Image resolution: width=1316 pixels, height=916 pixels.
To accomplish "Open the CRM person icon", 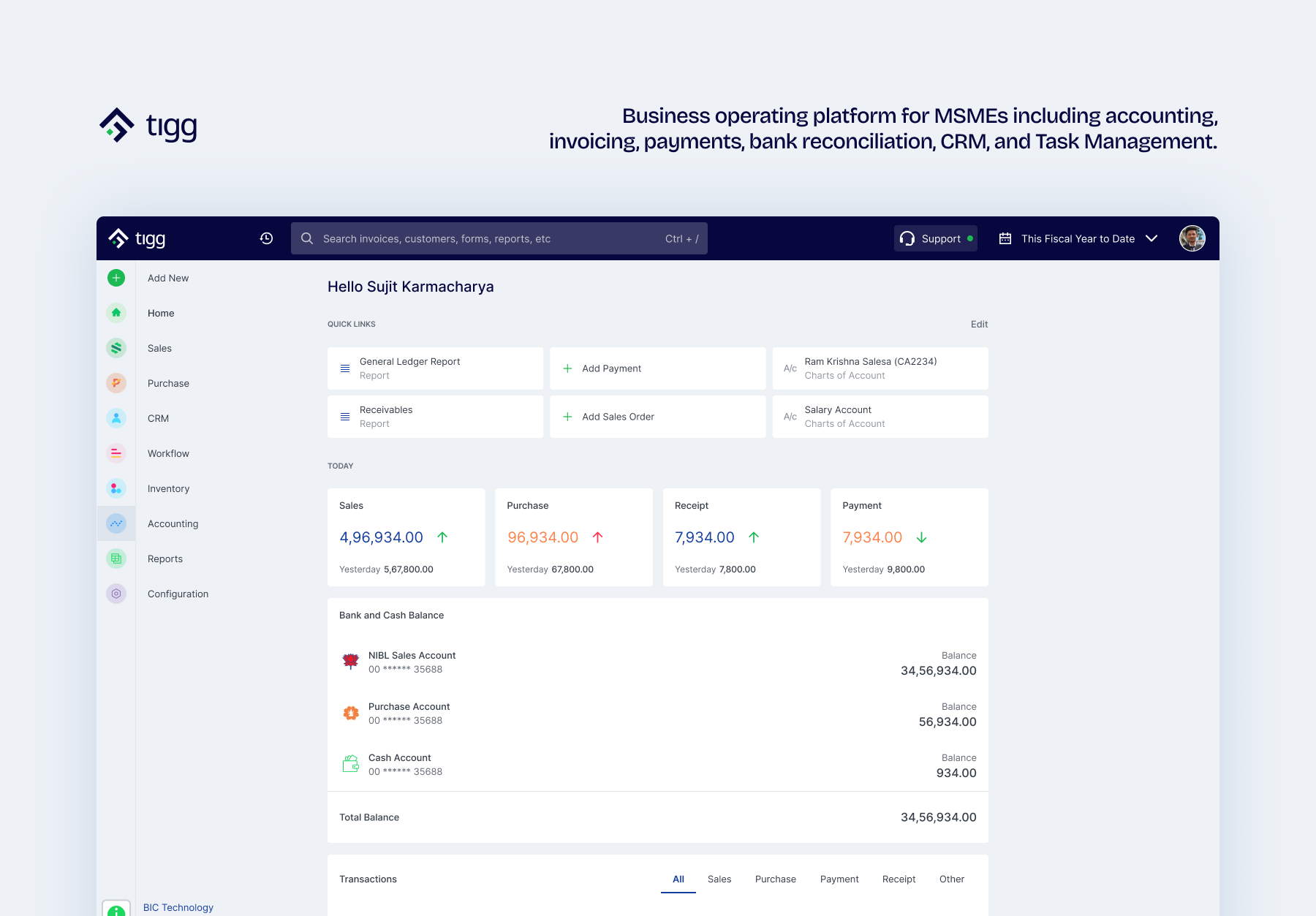I will point(116,418).
